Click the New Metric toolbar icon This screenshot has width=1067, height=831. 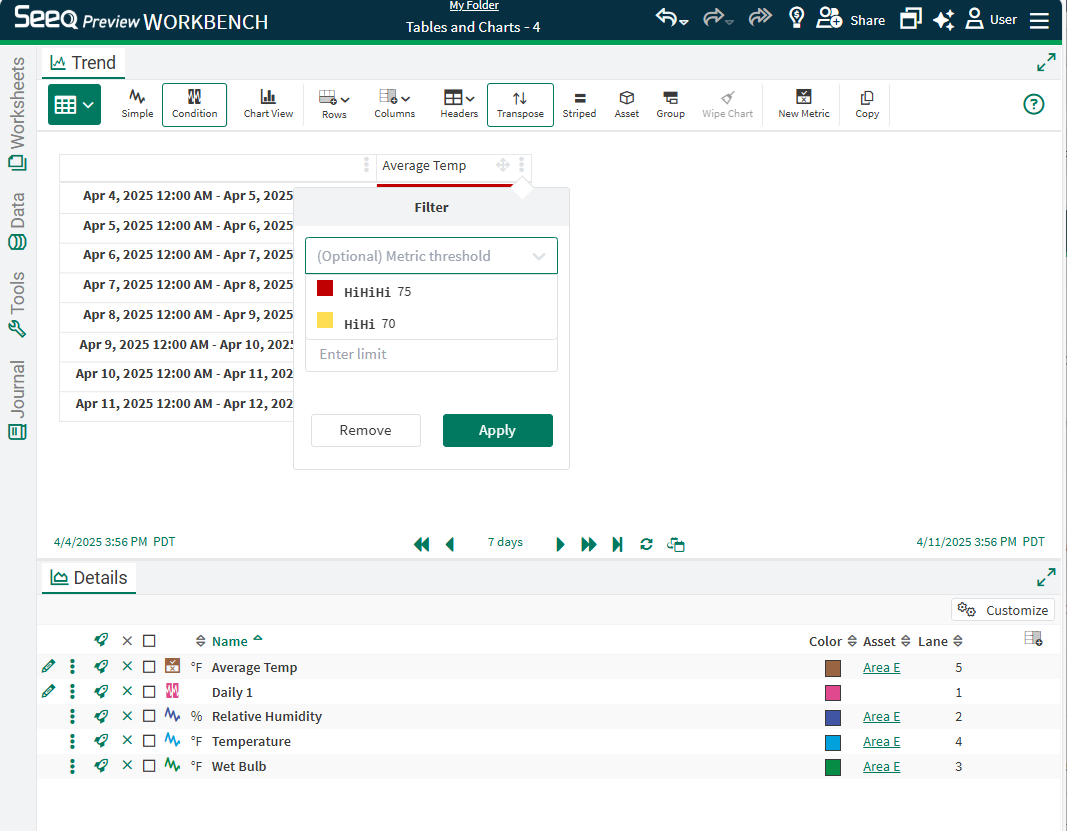pyautogui.click(x=803, y=104)
